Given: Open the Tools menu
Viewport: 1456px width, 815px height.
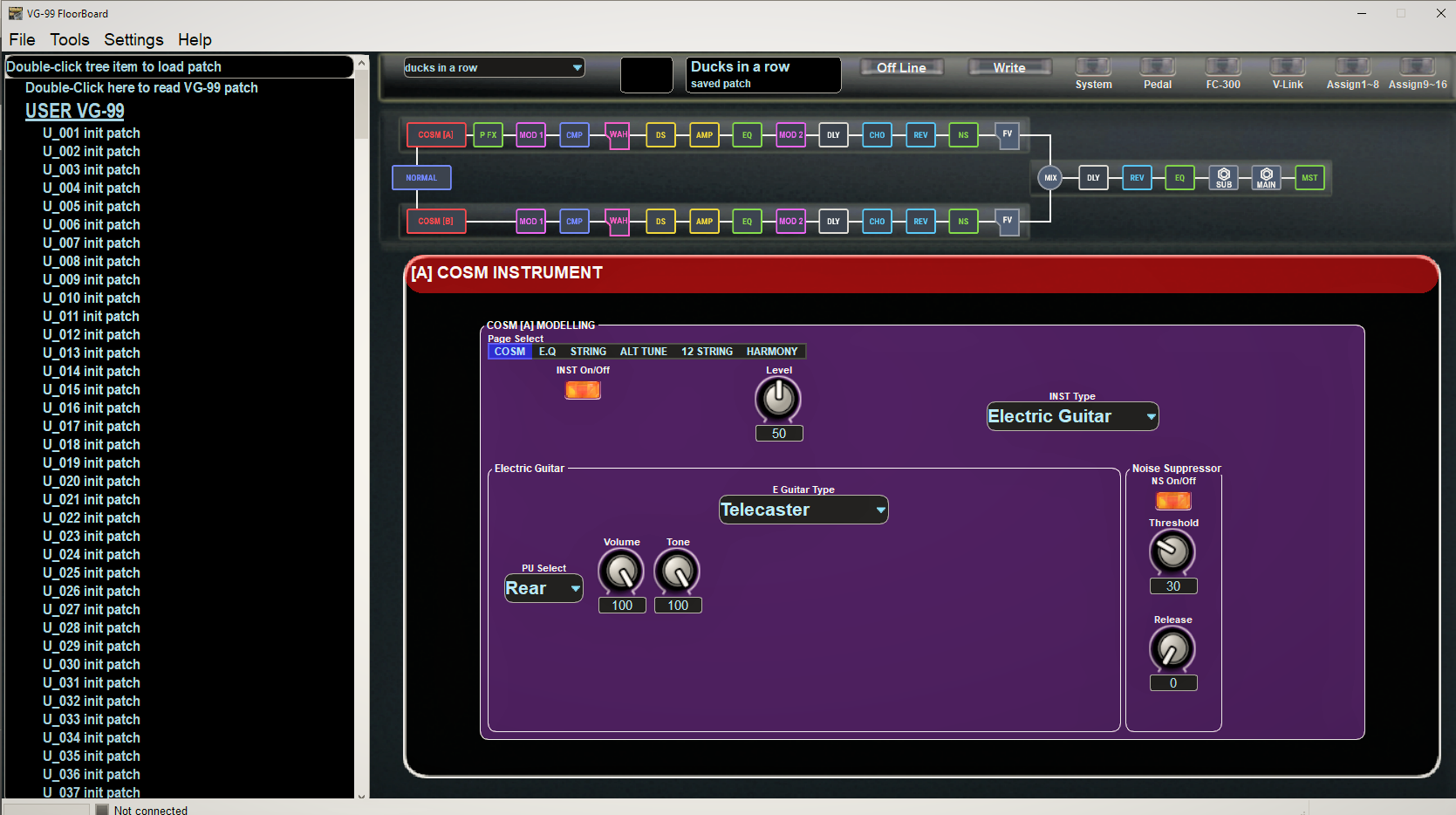Looking at the screenshot, I should coord(70,40).
